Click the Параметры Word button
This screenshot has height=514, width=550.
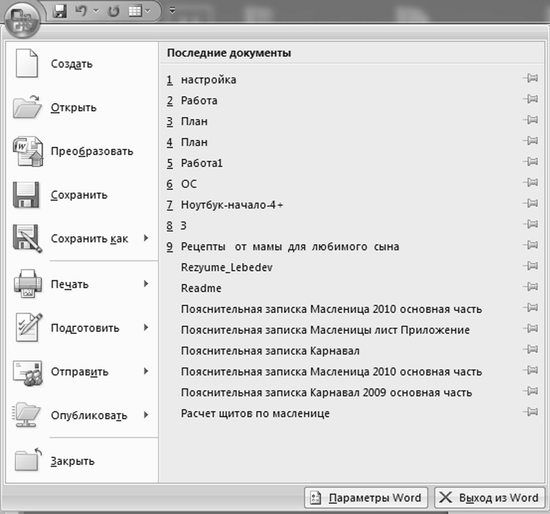(x=366, y=498)
